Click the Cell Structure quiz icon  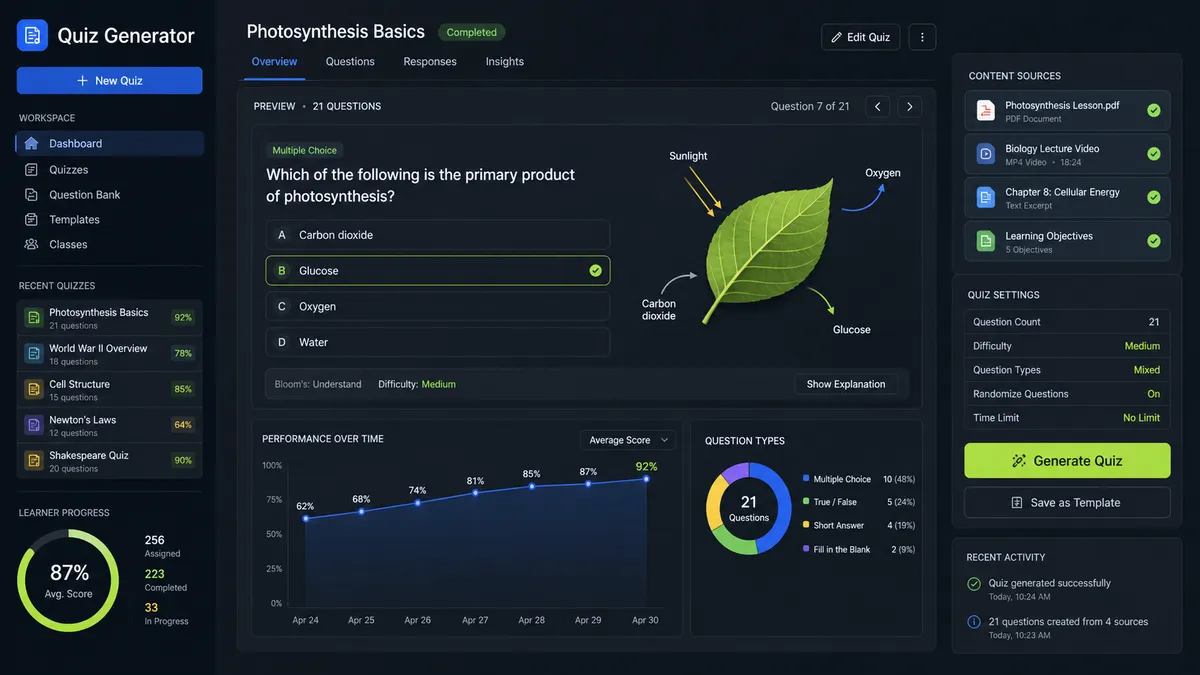pyautogui.click(x=33, y=389)
